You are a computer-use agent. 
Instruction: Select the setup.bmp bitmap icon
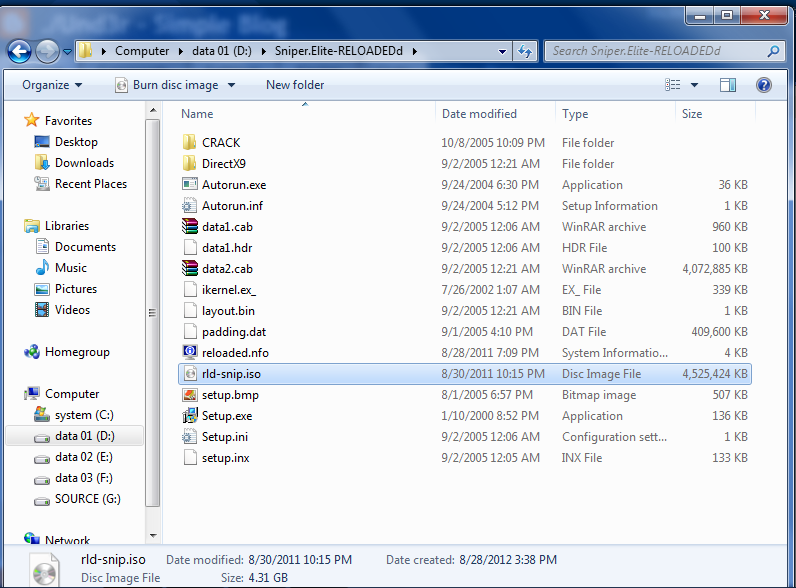(x=189, y=395)
